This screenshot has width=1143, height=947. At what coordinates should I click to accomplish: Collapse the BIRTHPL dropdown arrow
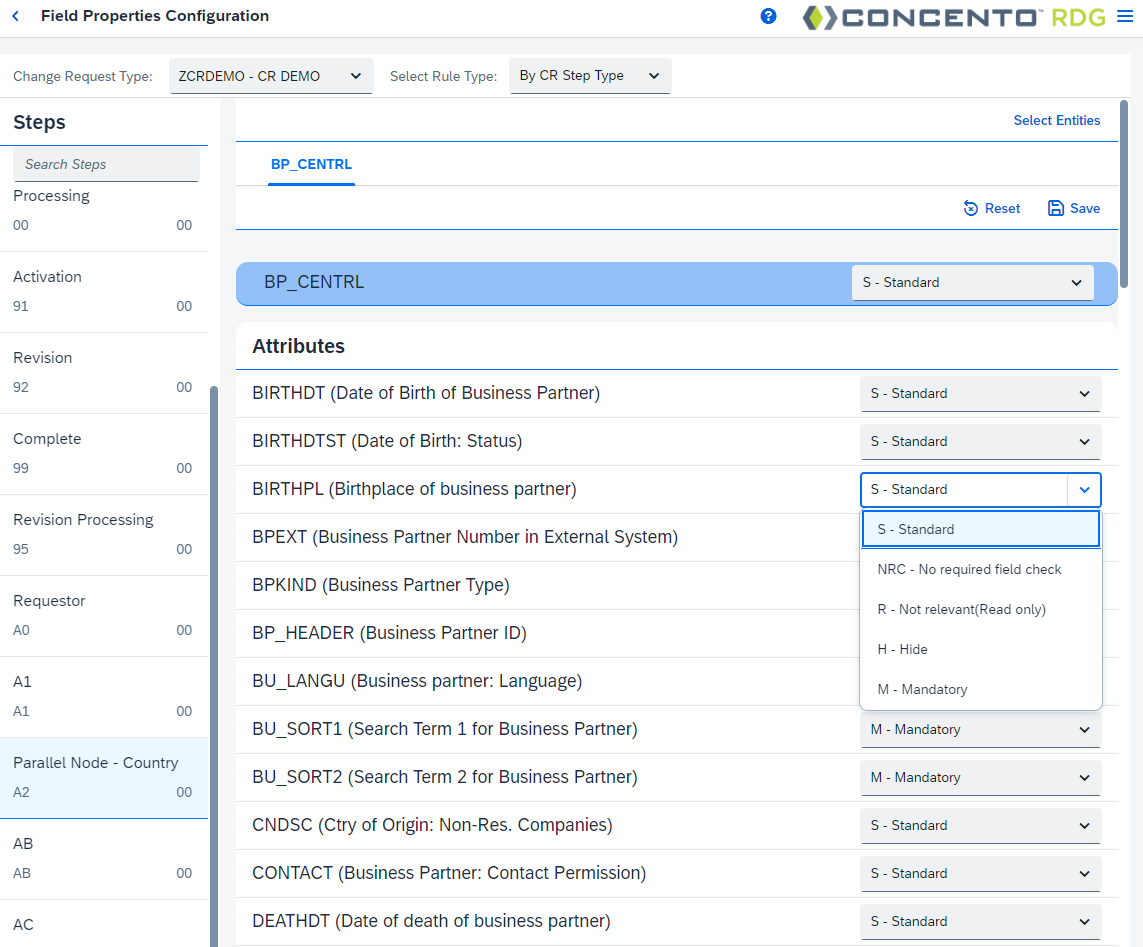tap(1084, 490)
